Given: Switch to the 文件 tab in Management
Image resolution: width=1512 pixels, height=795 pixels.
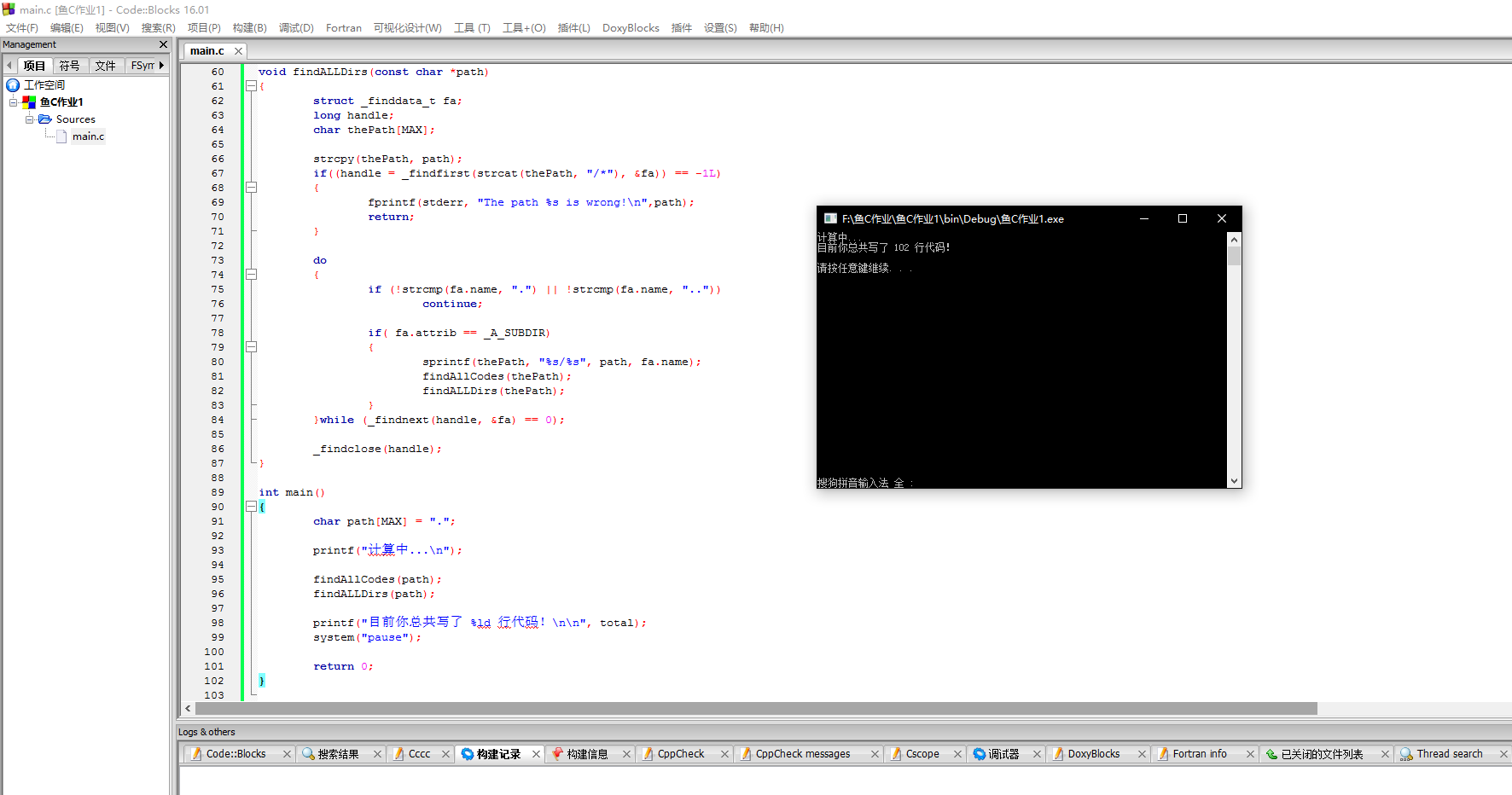Looking at the screenshot, I should pos(106,66).
